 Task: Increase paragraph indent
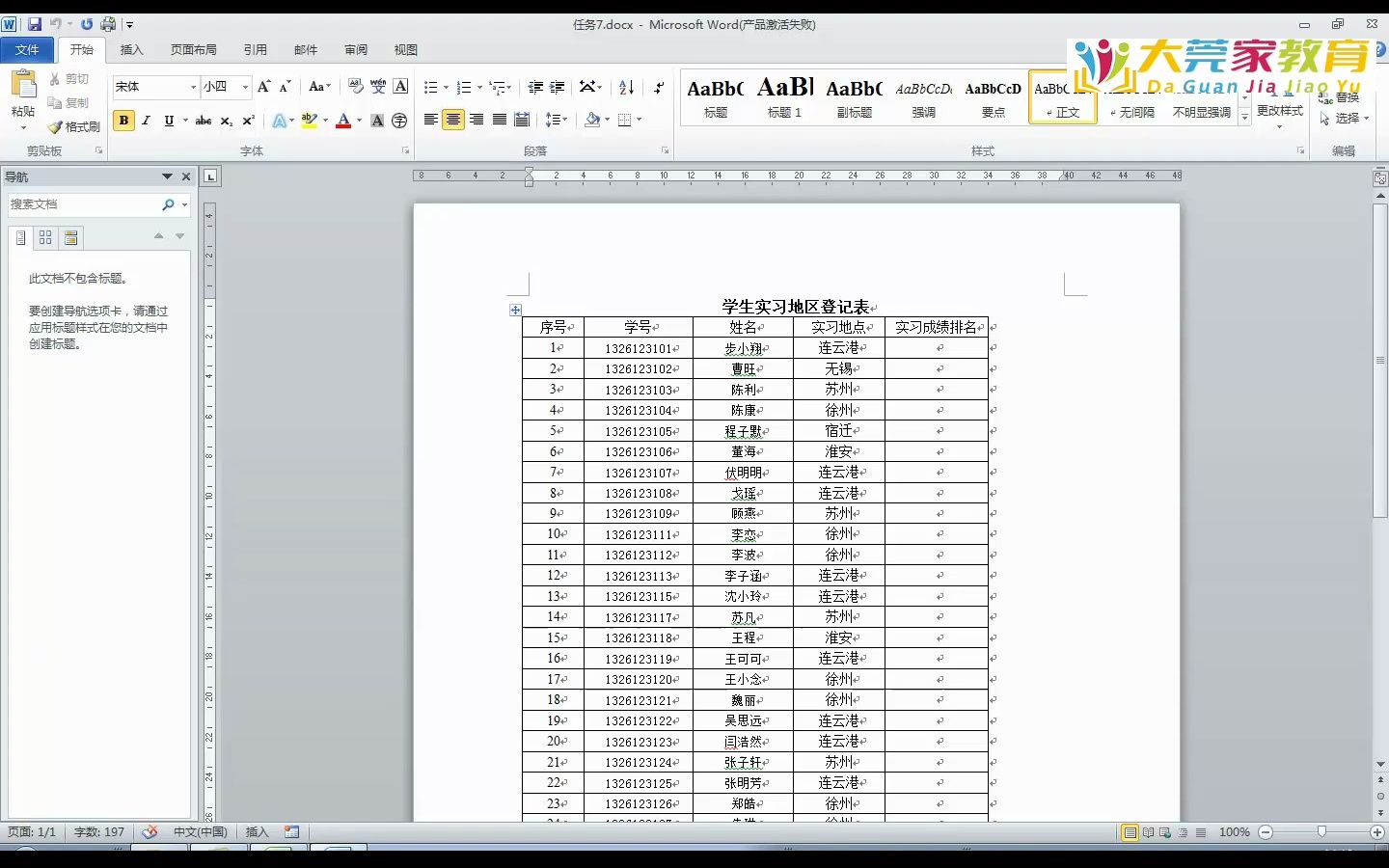tap(558, 87)
